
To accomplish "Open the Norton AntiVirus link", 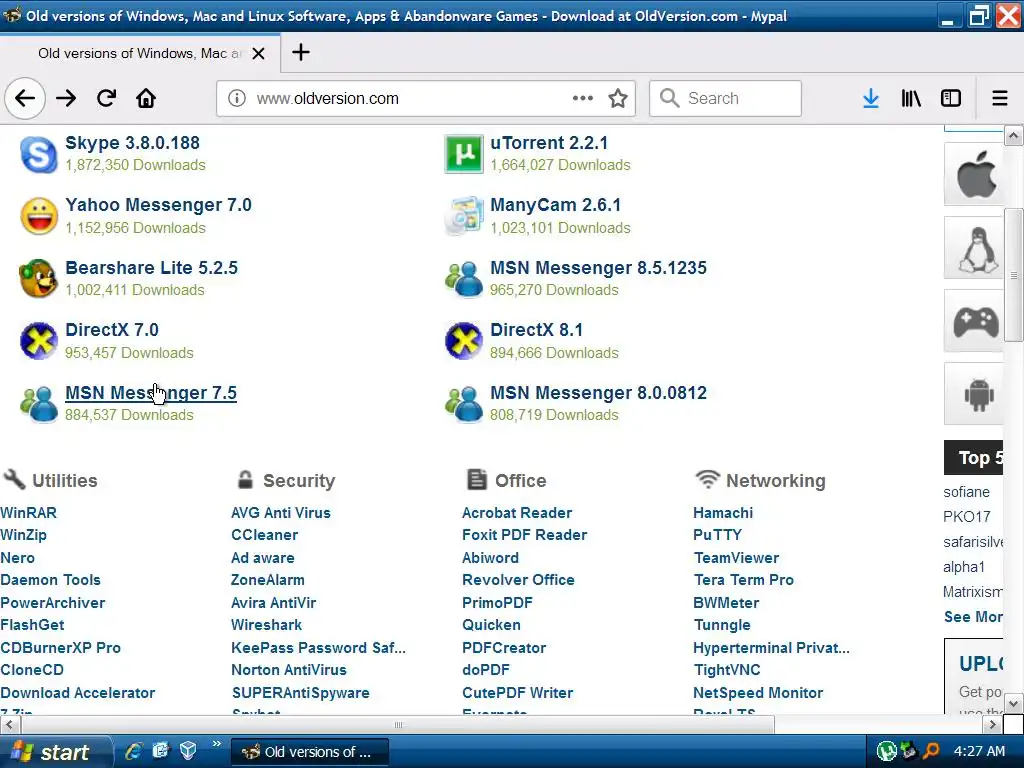I will 289,670.
